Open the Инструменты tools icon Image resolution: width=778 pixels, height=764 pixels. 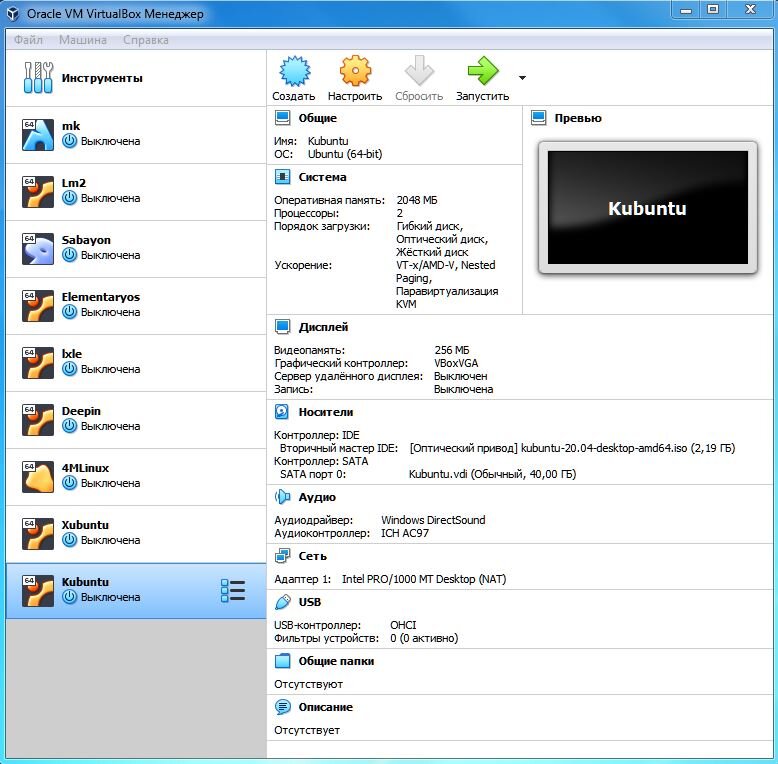[38, 78]
